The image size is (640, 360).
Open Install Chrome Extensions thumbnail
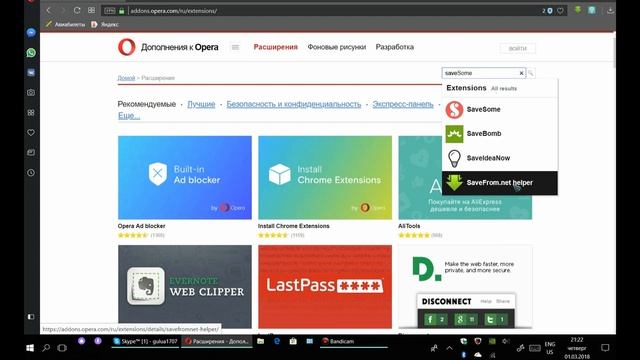(325, 178)
